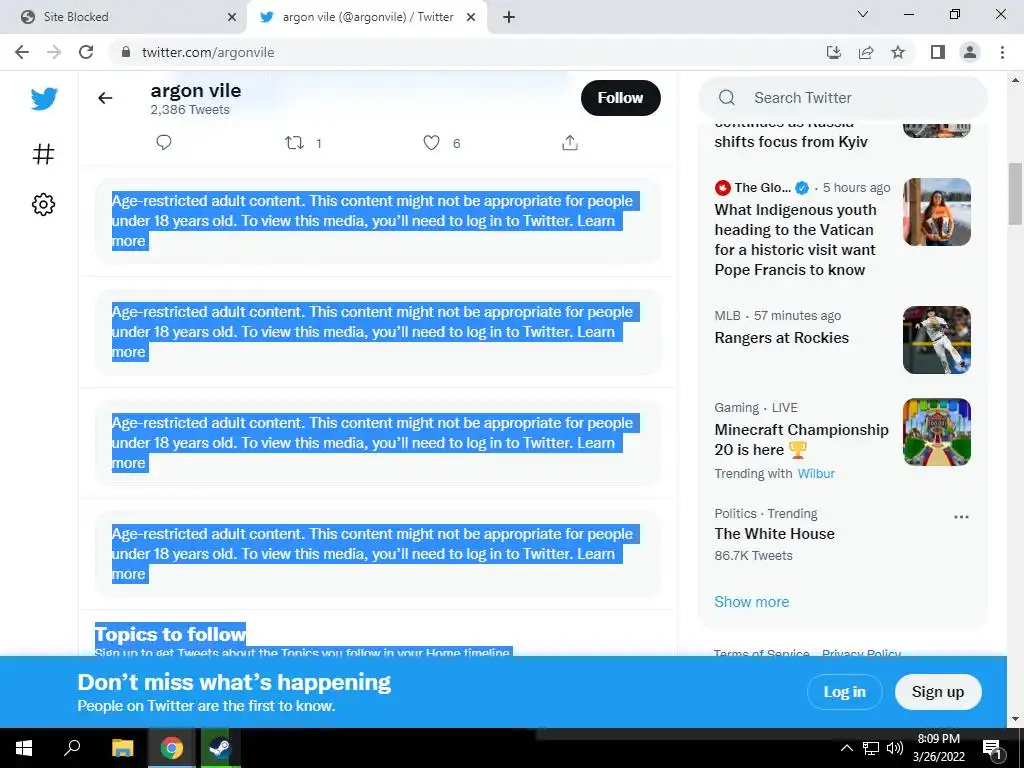Click the Log in button

click(x=844, y=692)
